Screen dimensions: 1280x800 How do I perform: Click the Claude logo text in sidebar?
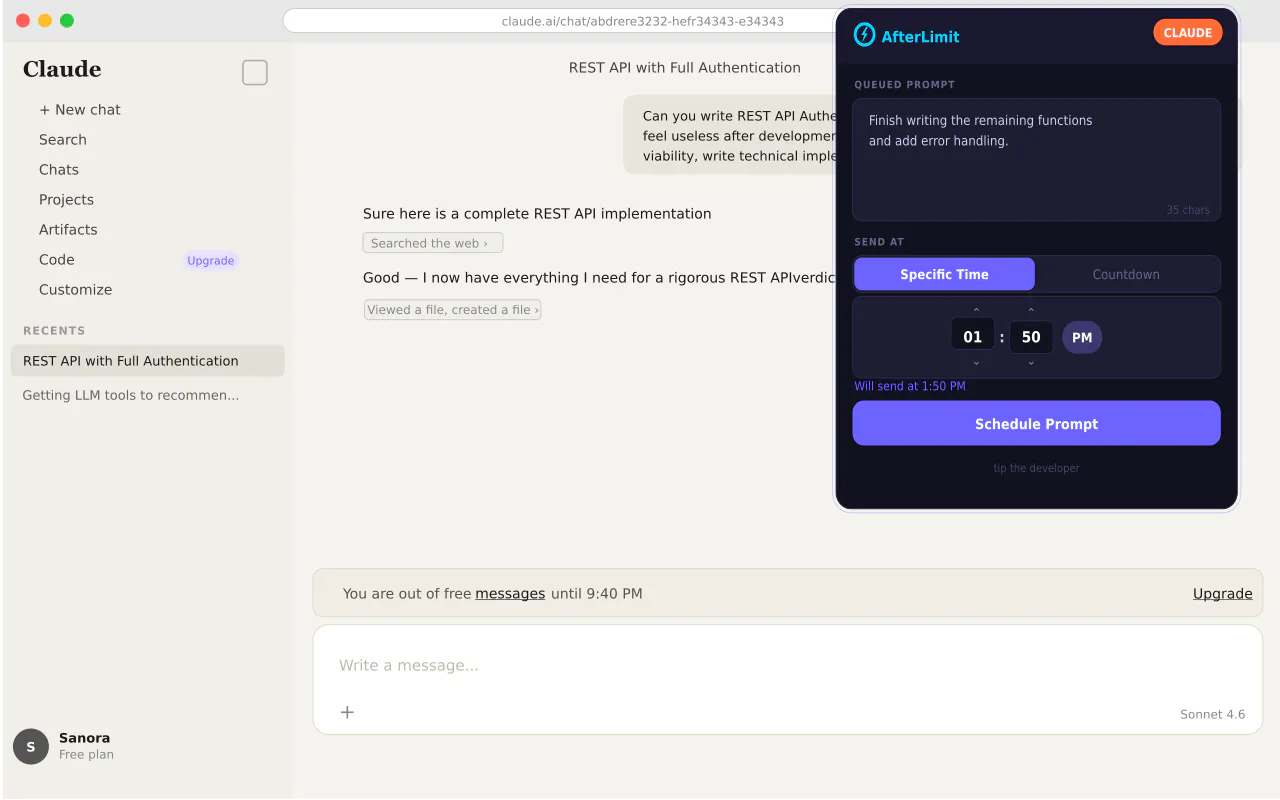pos(62,69)
